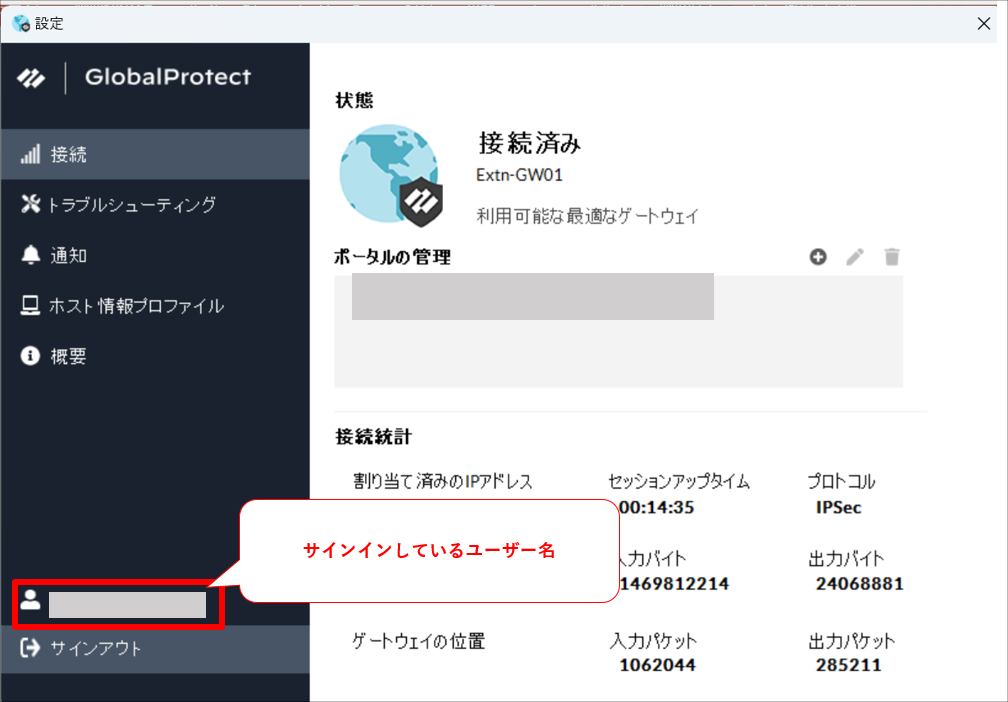Click the globe shield status icon

click(391, 175)
